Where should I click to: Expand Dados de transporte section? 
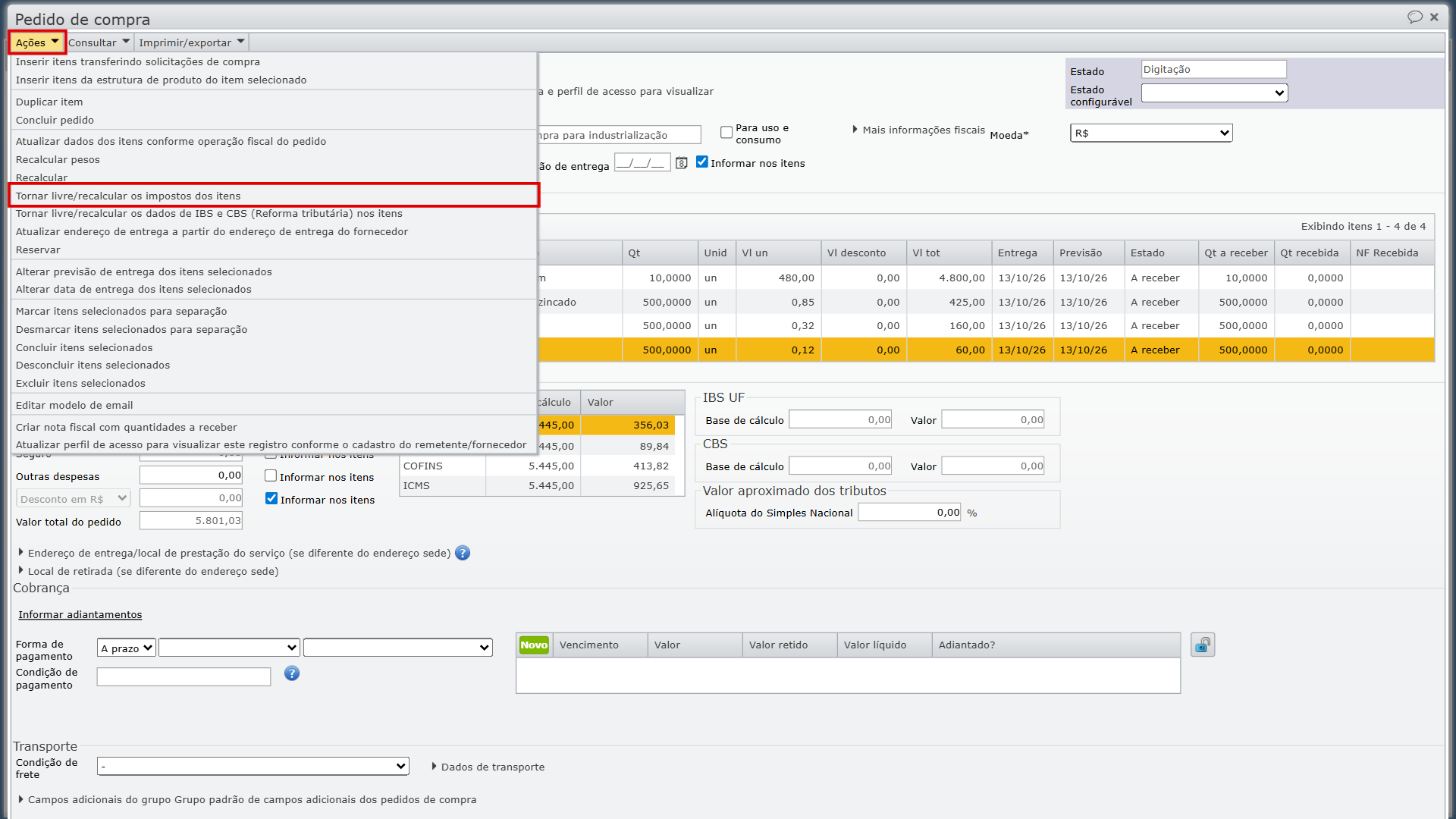click(x=488, y=767)
